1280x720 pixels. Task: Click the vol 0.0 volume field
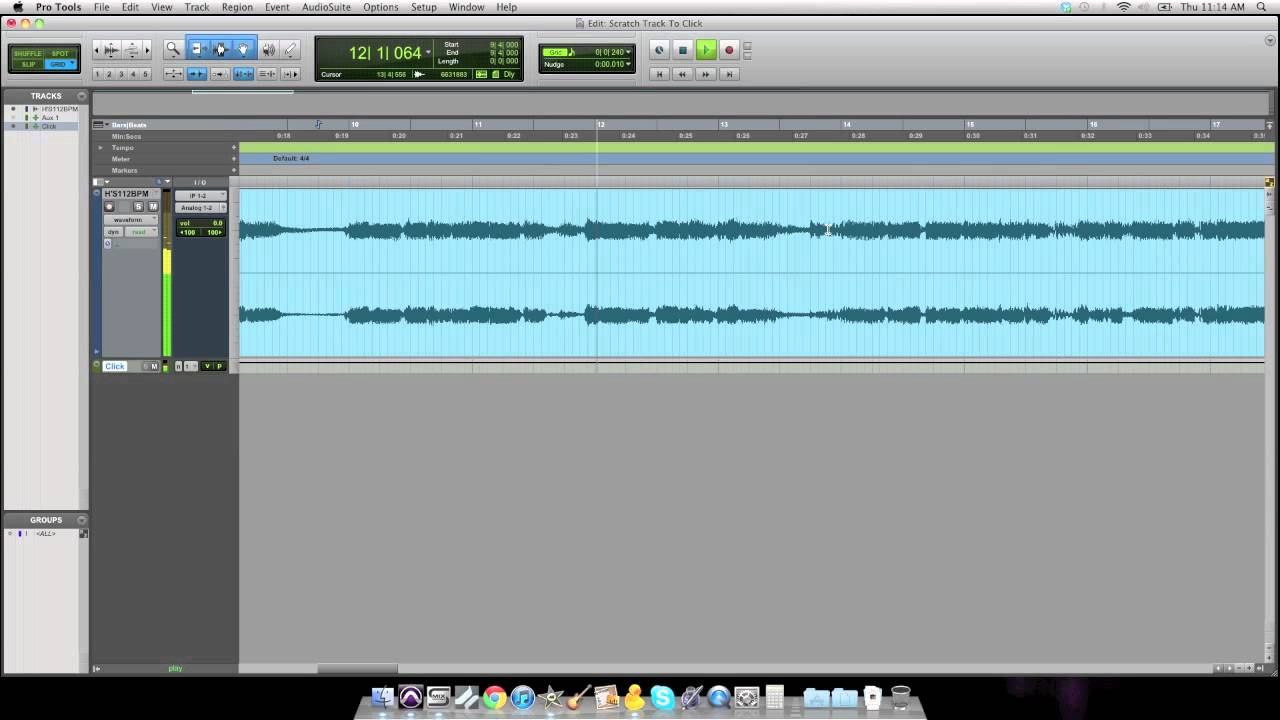pyautogui.click(x=200, y=223)
